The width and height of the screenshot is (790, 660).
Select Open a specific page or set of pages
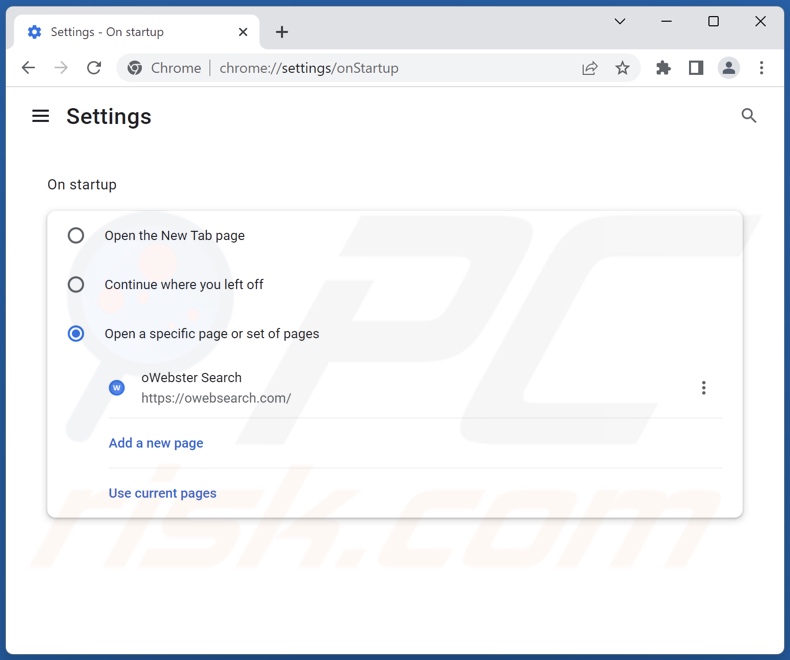point(76,334)
